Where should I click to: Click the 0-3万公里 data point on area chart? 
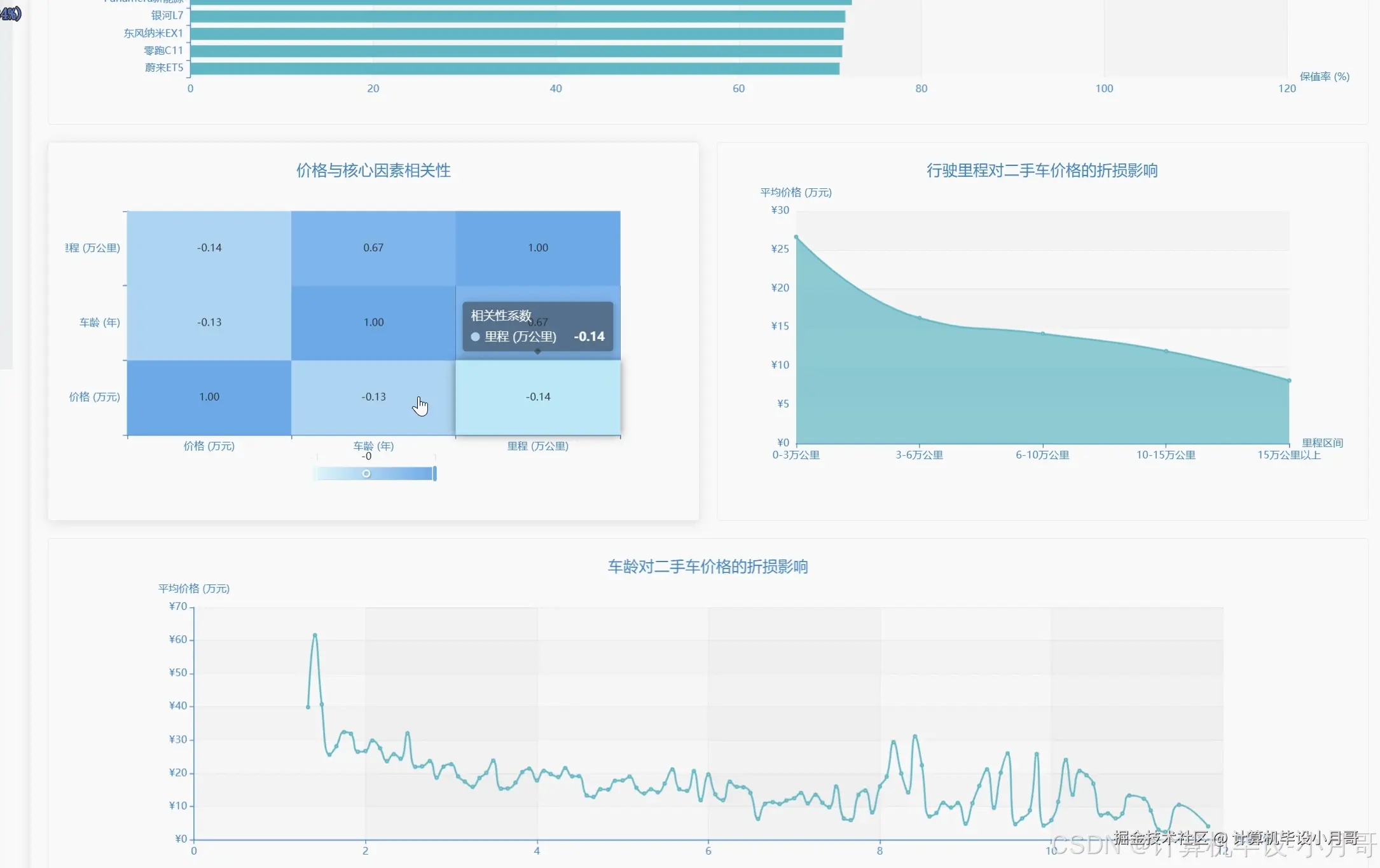tap(796, 237)
